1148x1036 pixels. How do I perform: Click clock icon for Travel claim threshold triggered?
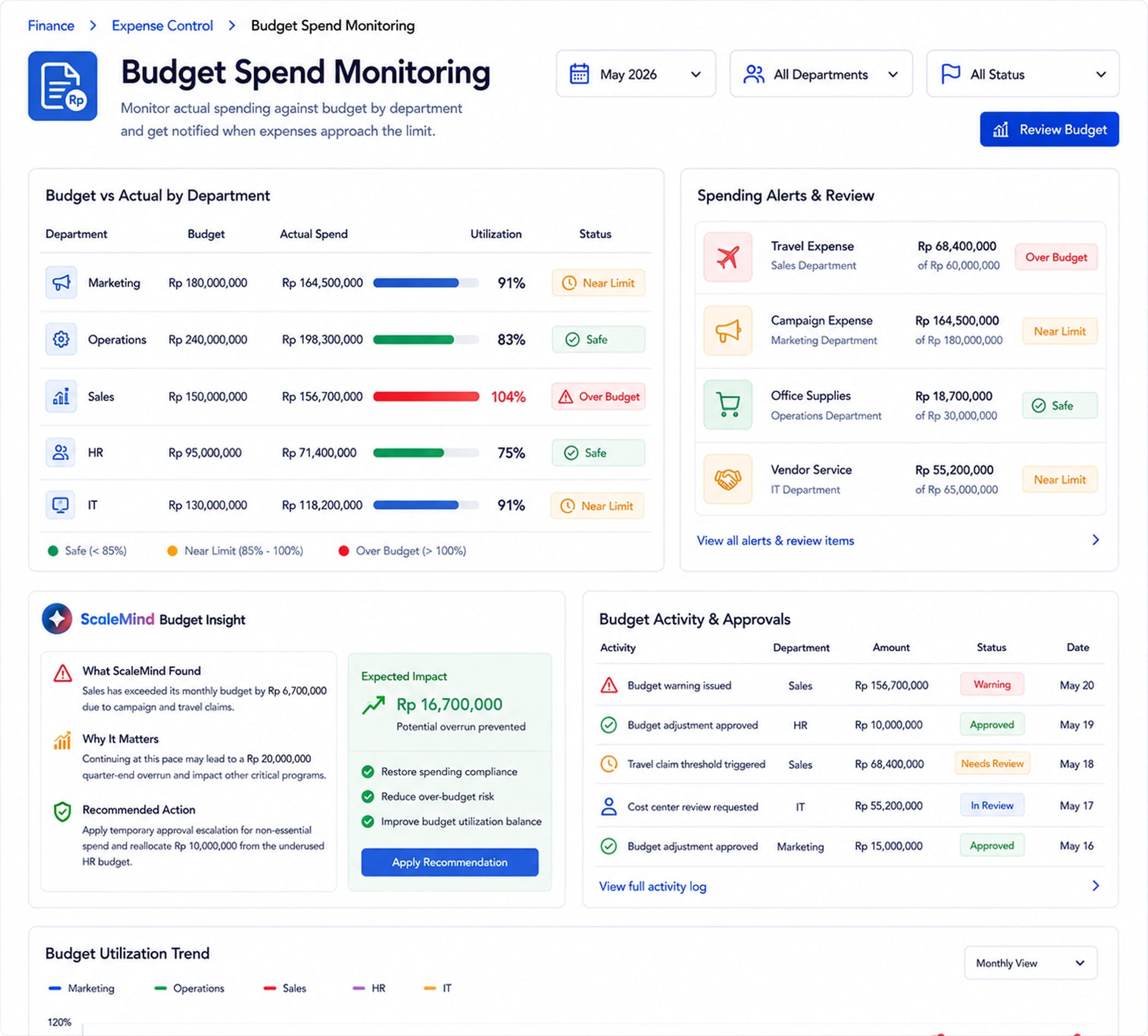tap(610, 764)
